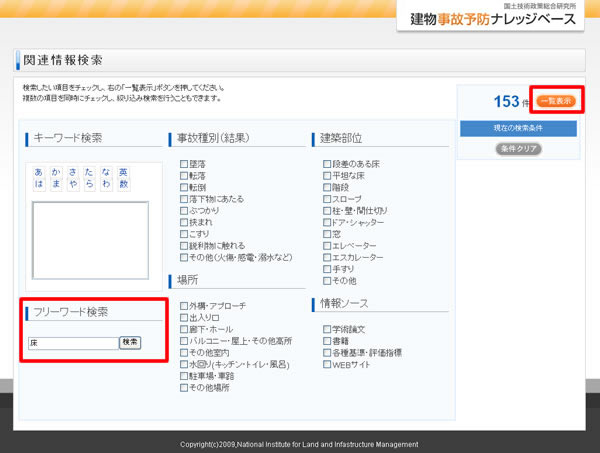The image size is (600, 453).
Task: Click the 事故種別(結果) section heading
Action: (x=213, y=138)
